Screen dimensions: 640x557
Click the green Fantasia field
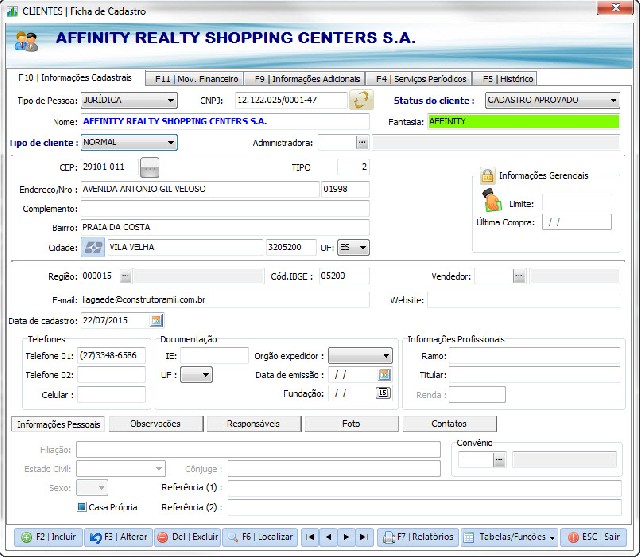[x=523, y=122]
